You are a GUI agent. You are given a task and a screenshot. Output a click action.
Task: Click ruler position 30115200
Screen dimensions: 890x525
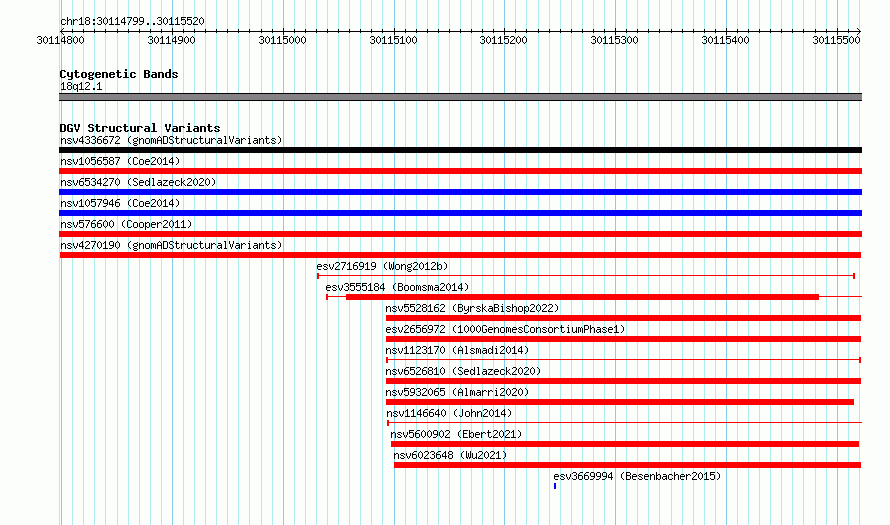tap(503, 40)
